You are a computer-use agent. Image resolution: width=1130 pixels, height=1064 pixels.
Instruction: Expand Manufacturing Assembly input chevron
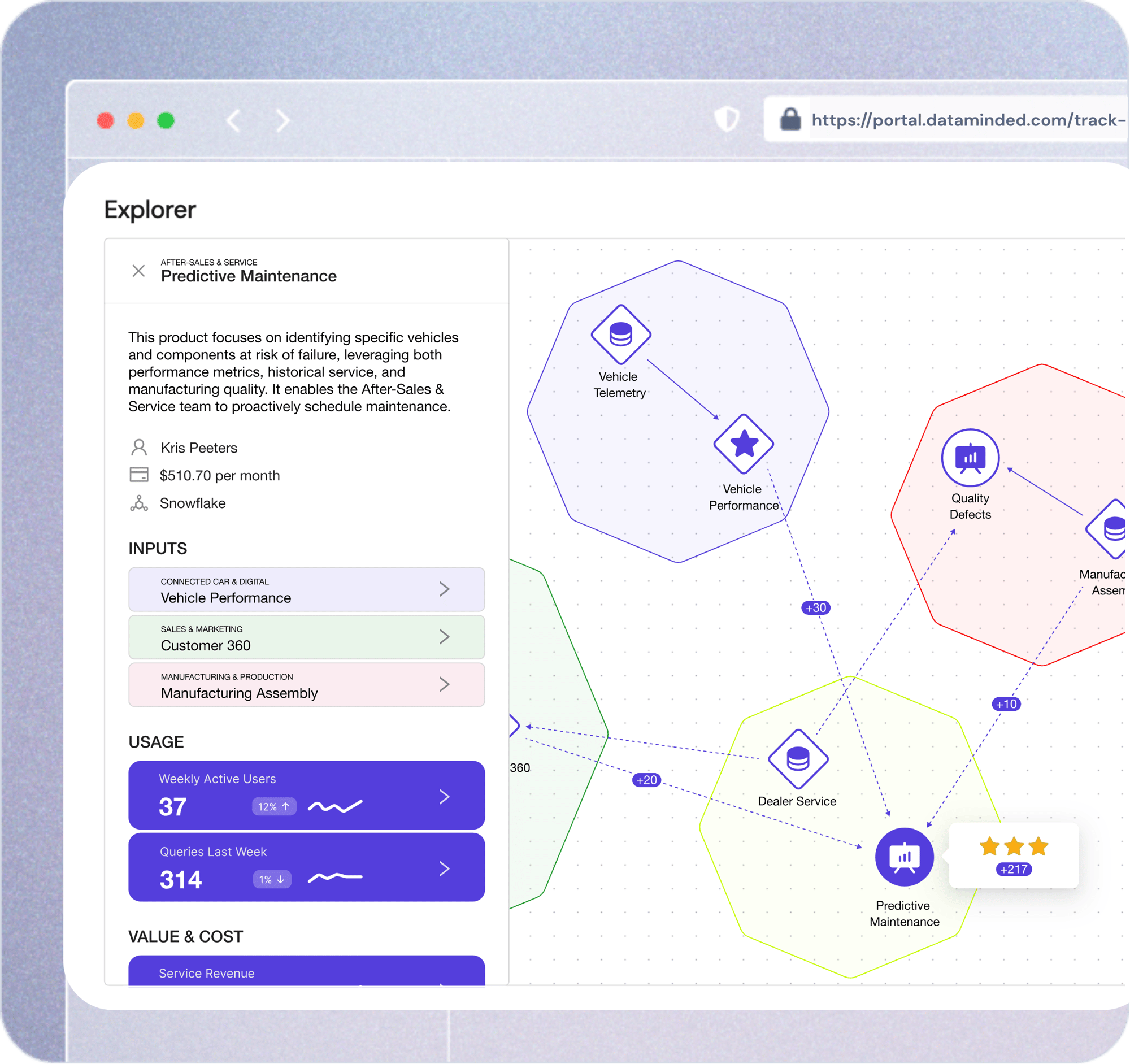tap(444, 684)
